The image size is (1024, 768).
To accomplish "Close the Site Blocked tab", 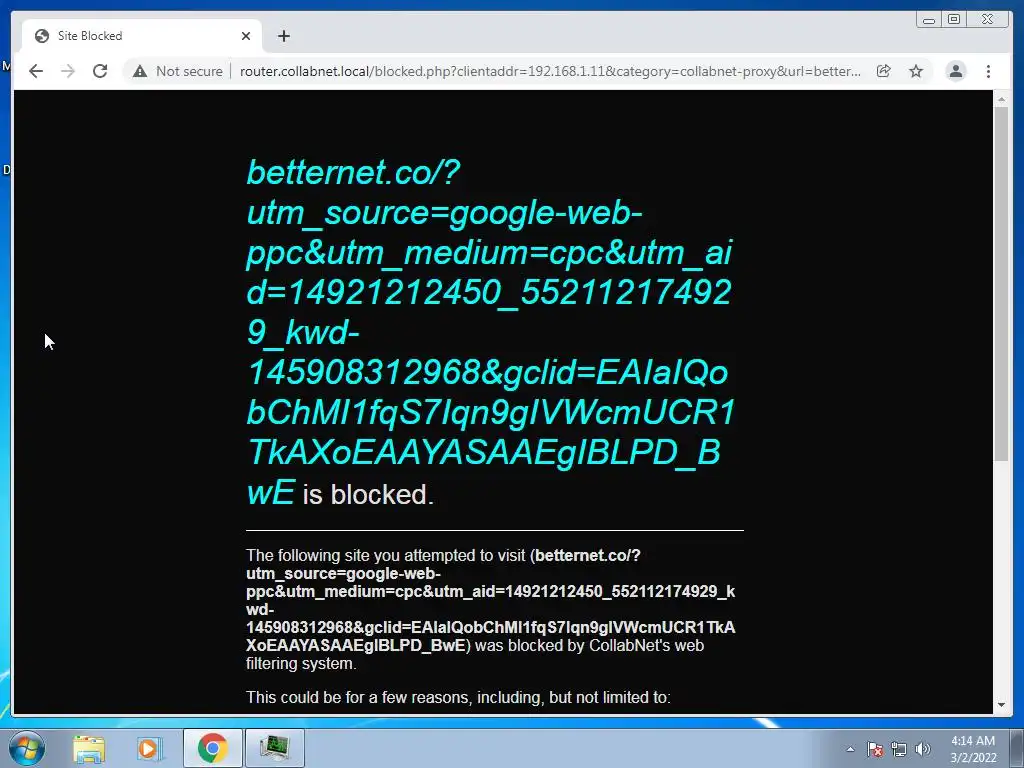I will pos(246,36).
